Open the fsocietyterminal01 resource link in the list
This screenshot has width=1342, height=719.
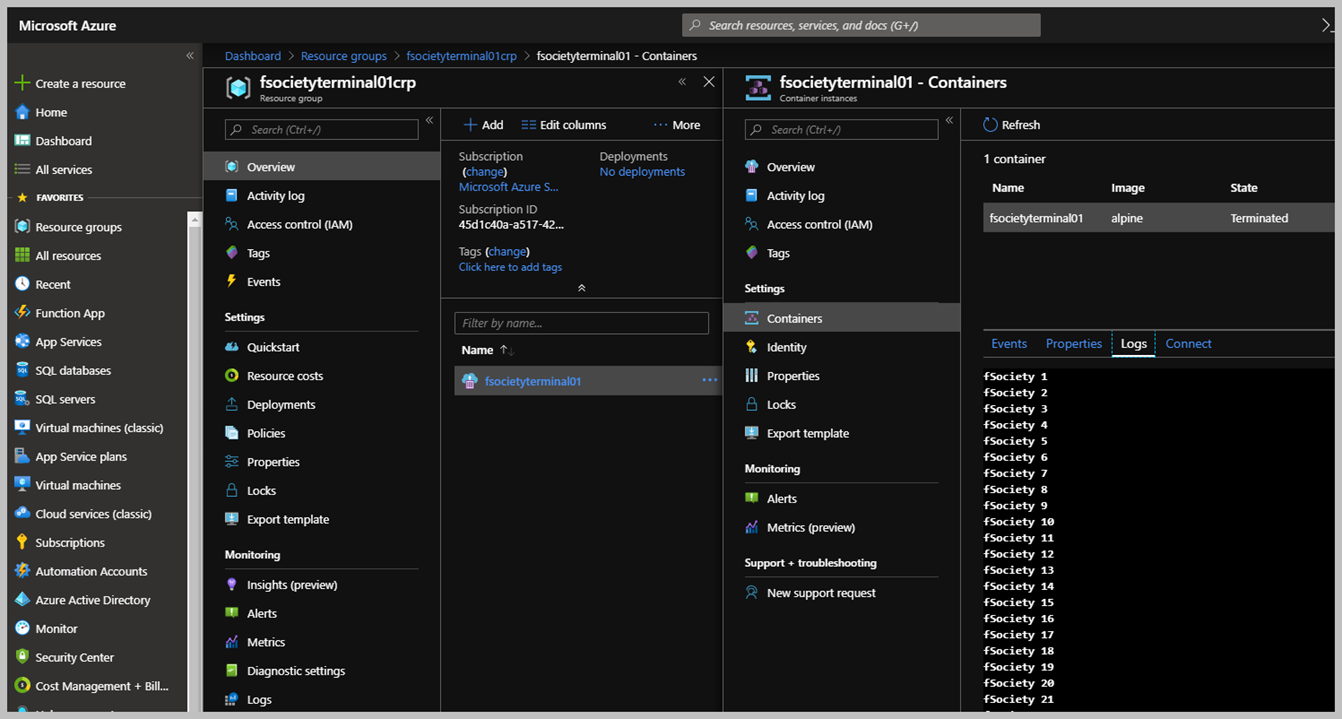[533, 381]
